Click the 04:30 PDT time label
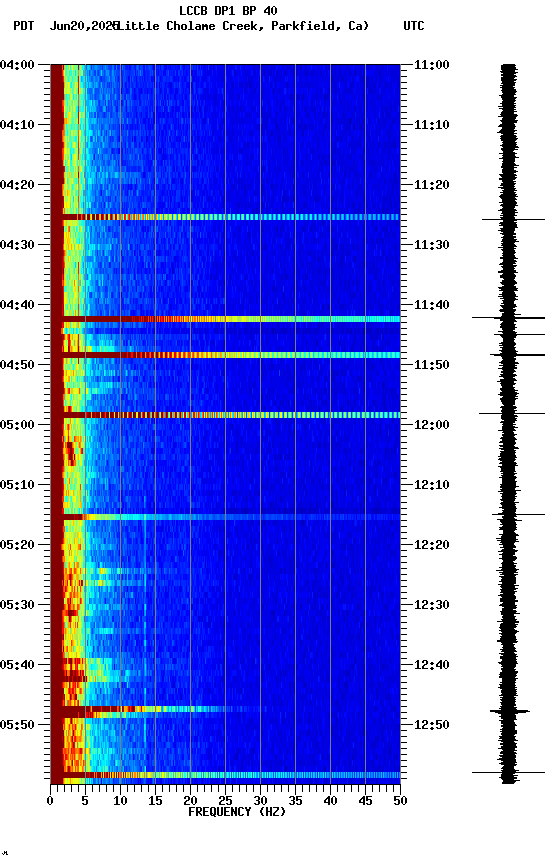 coord(17,245)
